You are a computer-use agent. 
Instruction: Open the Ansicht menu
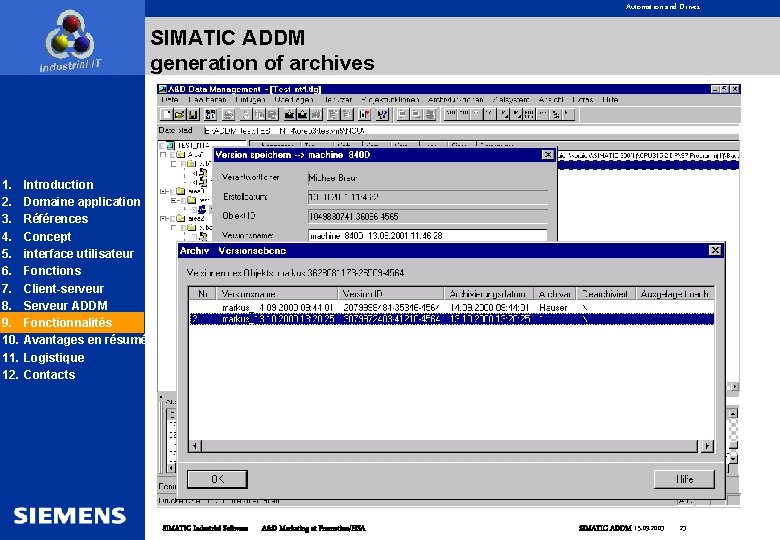[551, 99]
